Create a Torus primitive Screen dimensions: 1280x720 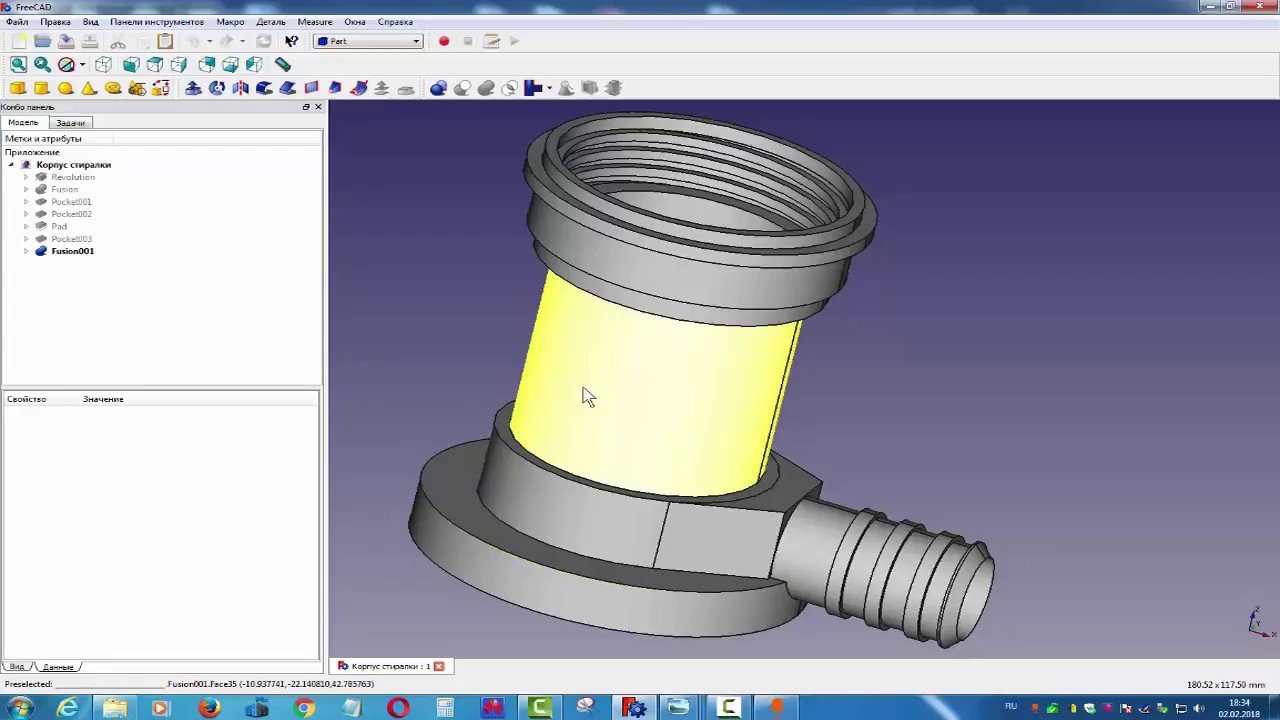(113, 88)
